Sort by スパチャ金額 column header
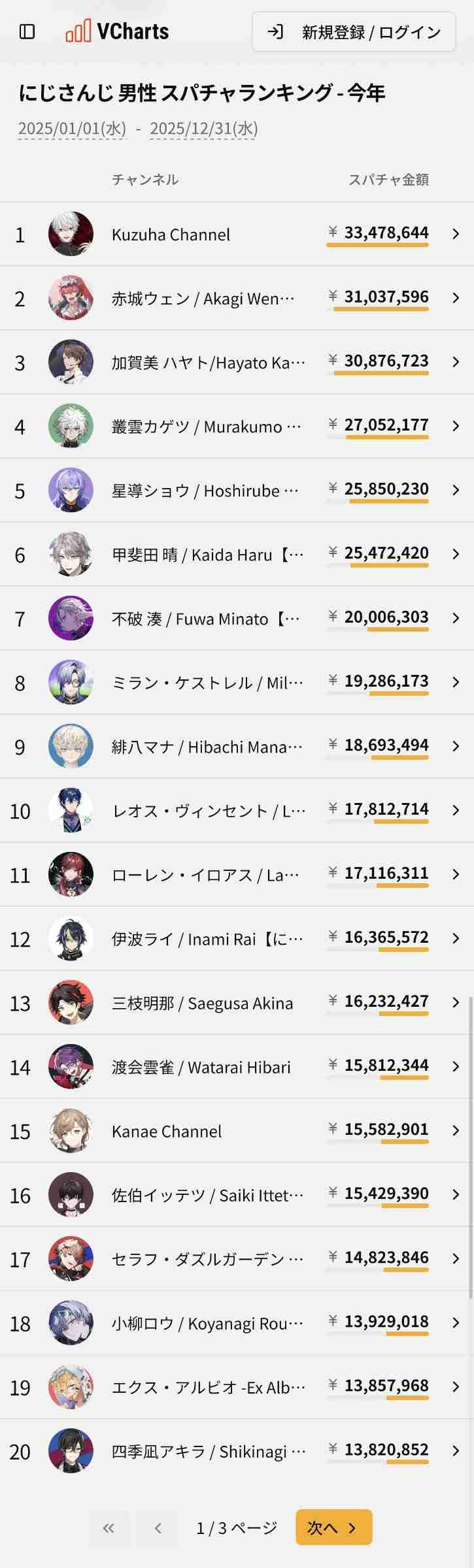Viewport: 474px width, 1568px height. [x=388, y=180]
